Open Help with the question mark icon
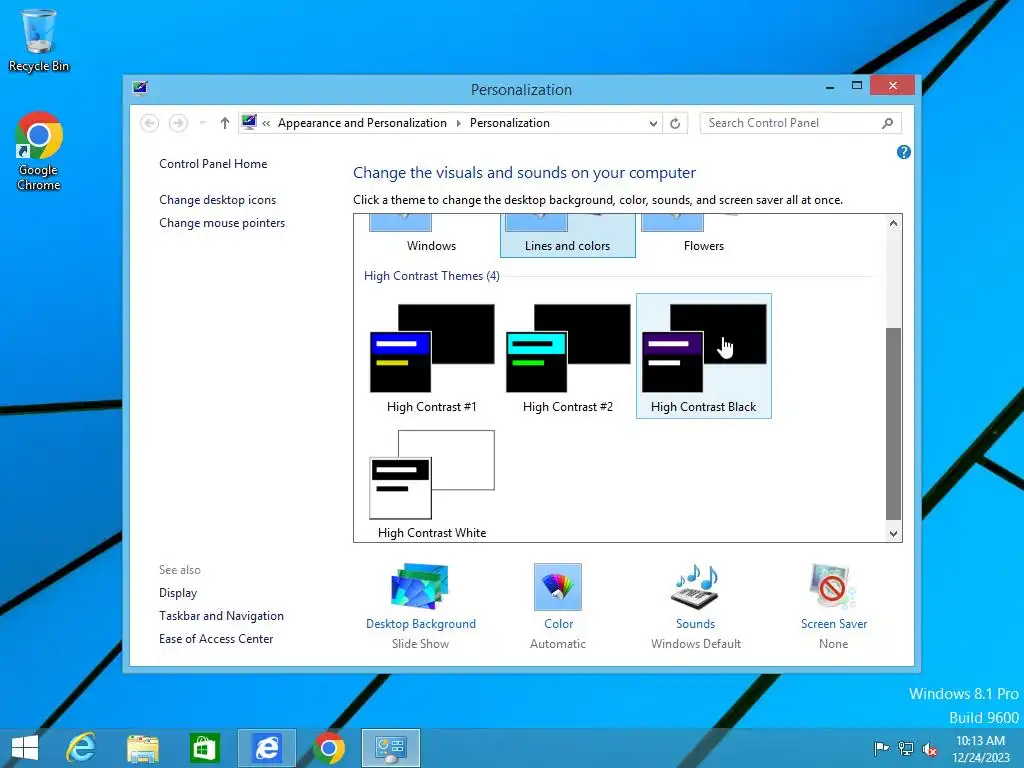This screenshot has height=768, width=1024. (904, 152)
